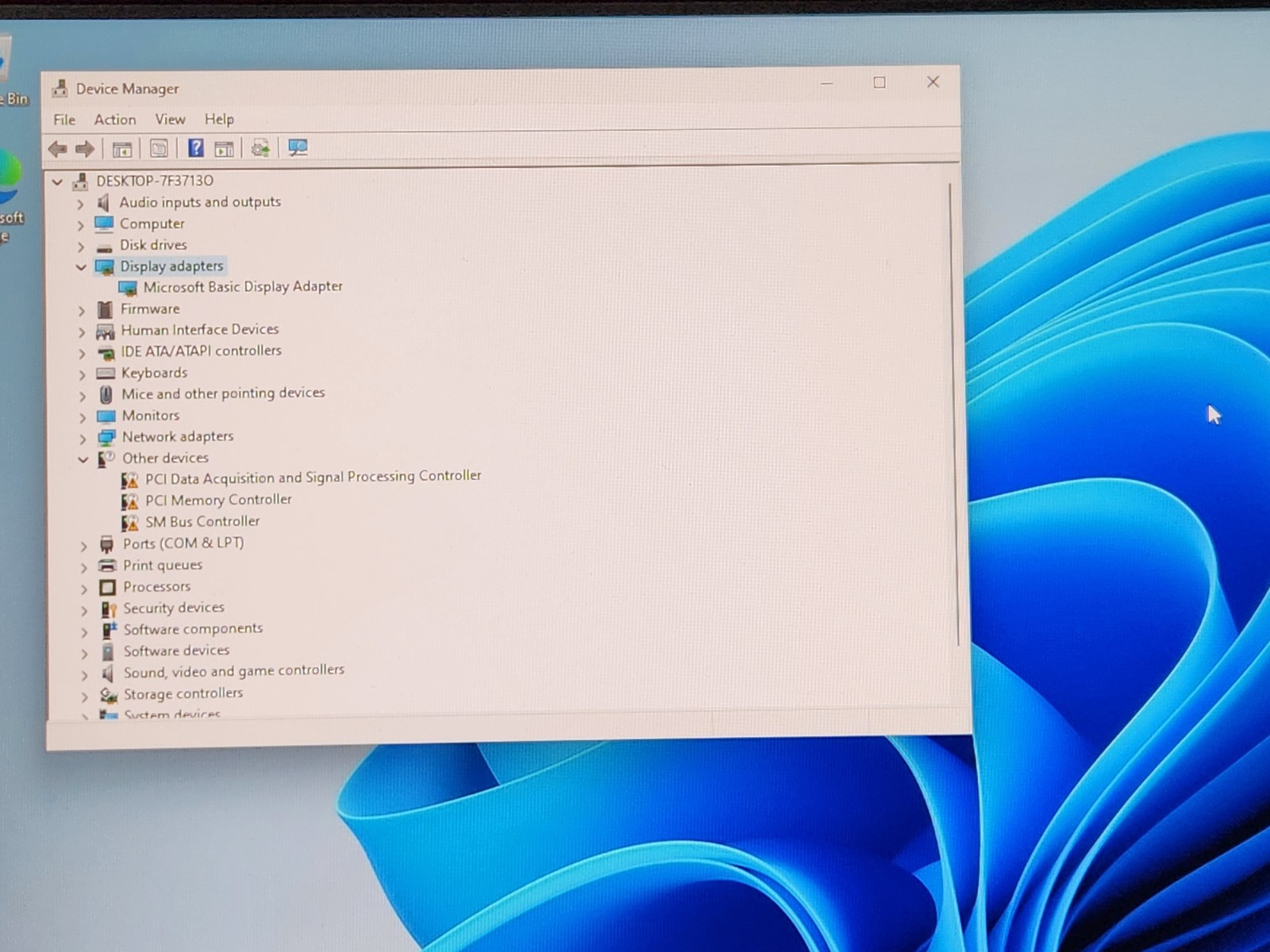Click the speaker icon beside Sound, video and game controllers
Viewport: 1270px width, 952px height.
(108, 674)
